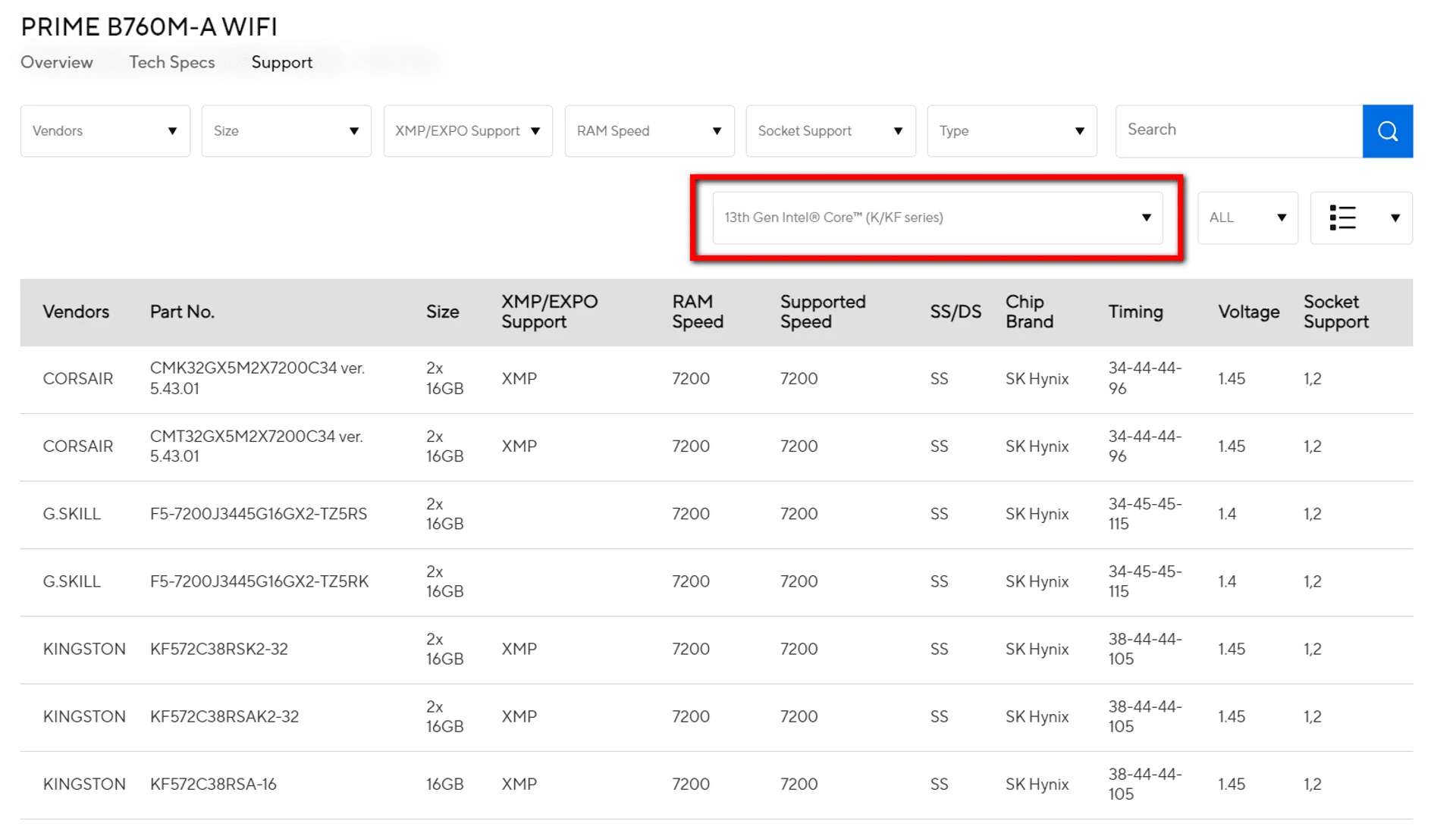Click the XMP/EXPO Support column header
Viewport: 1456px width, 833px height.
tap(549, 312)
